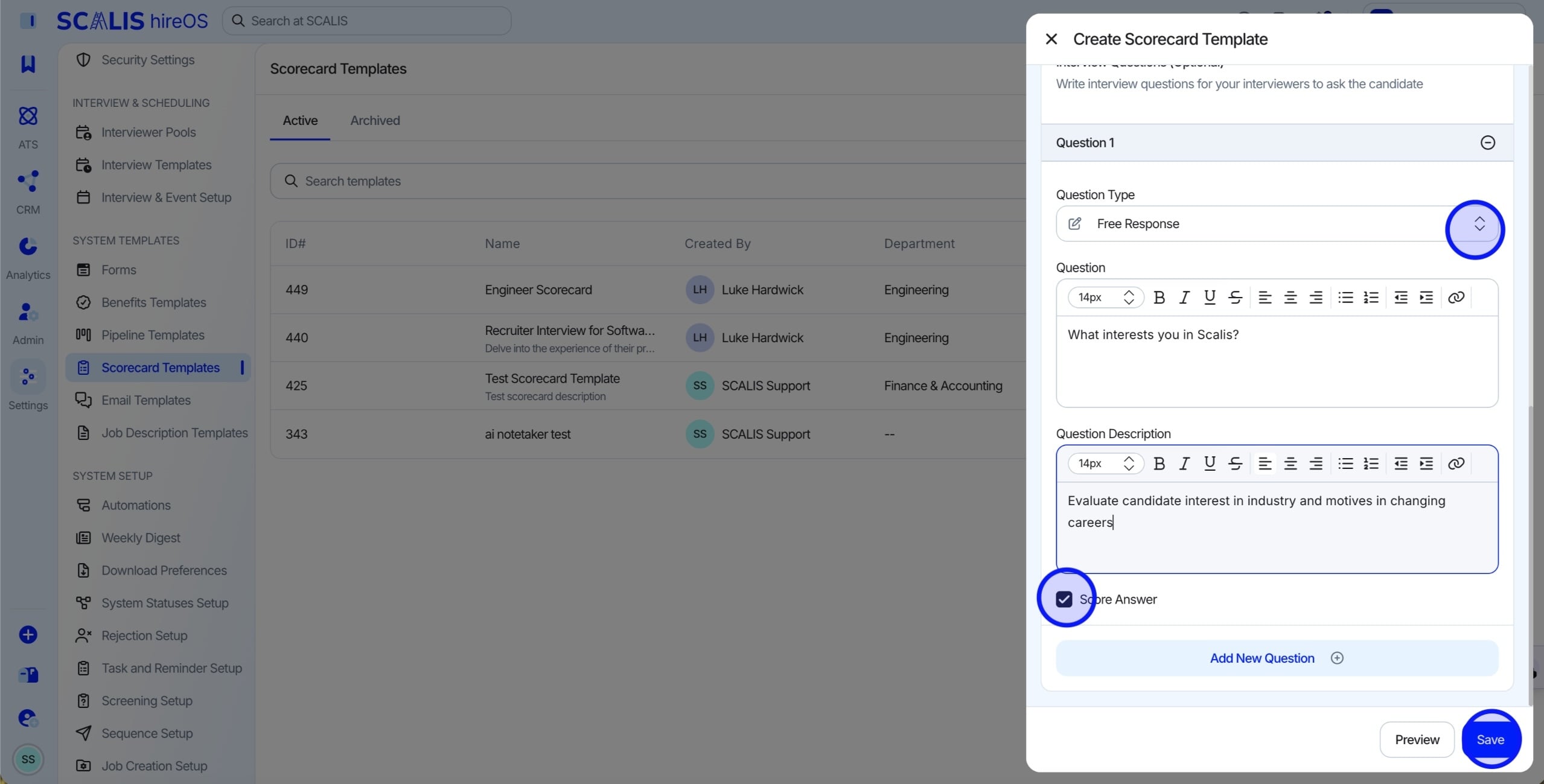The width and height of the screenshot is (1544, 784).
Task: Open the Question Type dropdown
Action: [1277, 223]
